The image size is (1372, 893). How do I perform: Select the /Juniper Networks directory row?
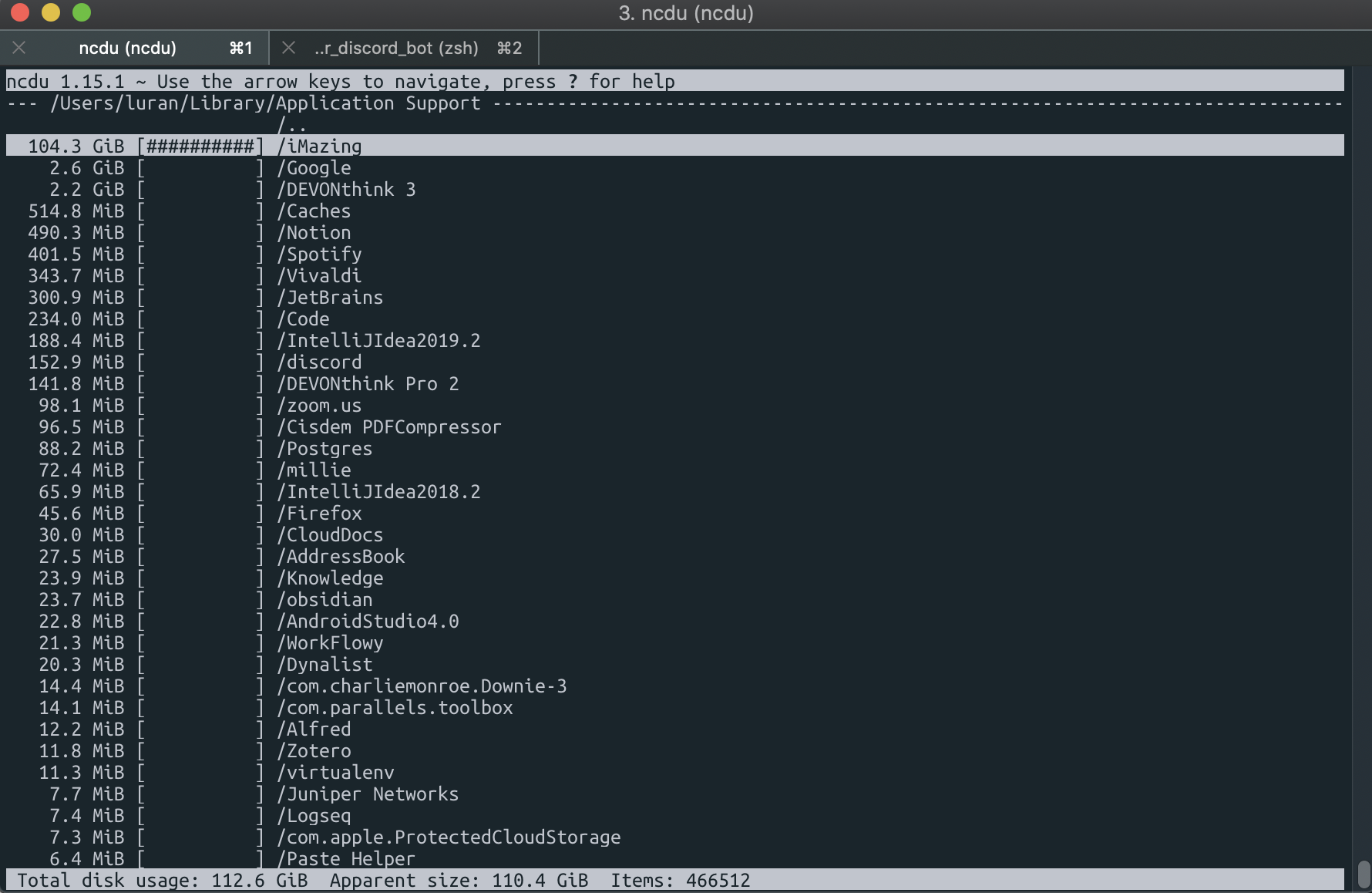pos(675,794)
